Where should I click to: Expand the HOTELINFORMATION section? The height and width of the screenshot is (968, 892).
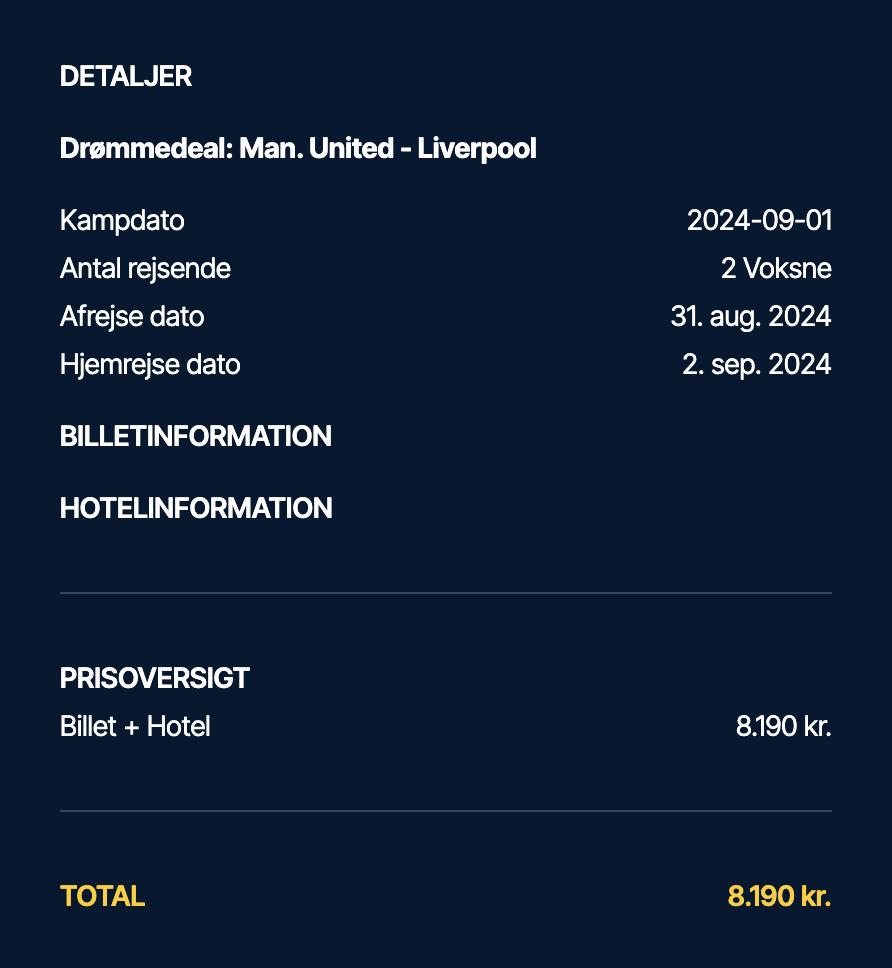[x=196, y=509]
